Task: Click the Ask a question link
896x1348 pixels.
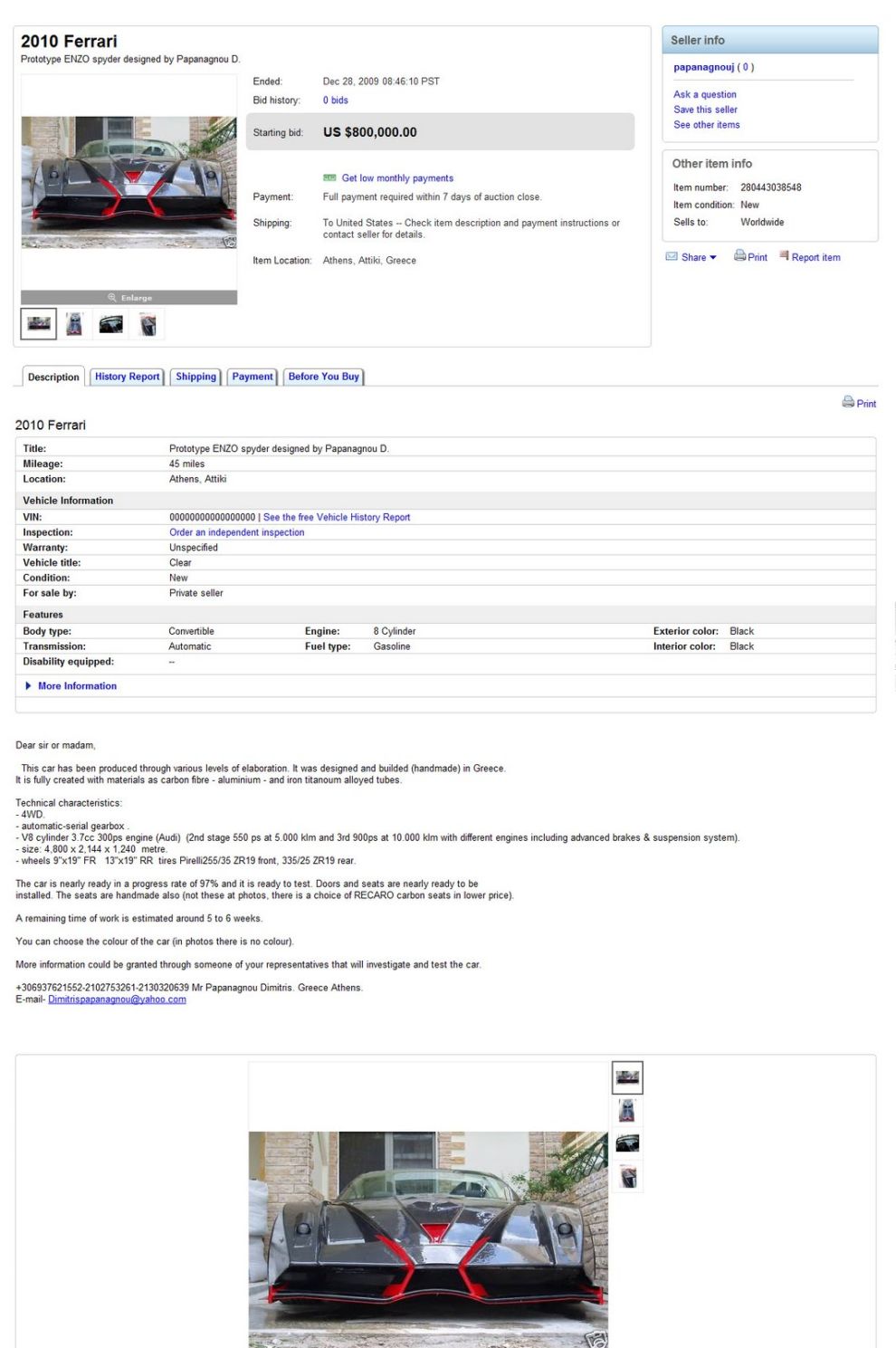Action: coord(704,94)
